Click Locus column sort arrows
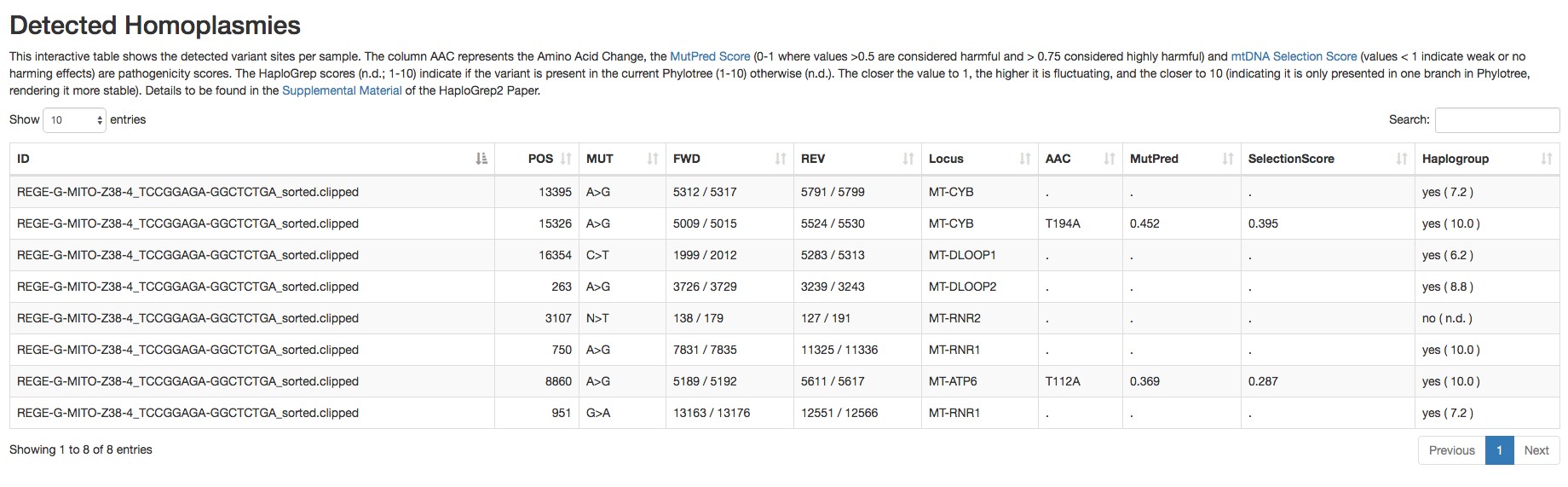This screenshot has height=487, width=1568. click(x=1025, y=159)
